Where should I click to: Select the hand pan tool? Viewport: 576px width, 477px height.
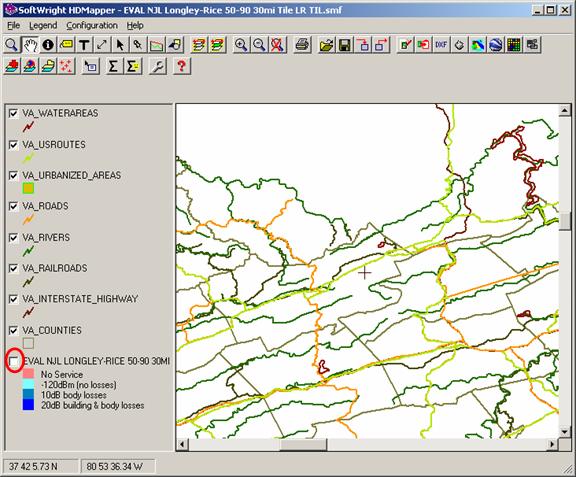(x=30, y=45)
